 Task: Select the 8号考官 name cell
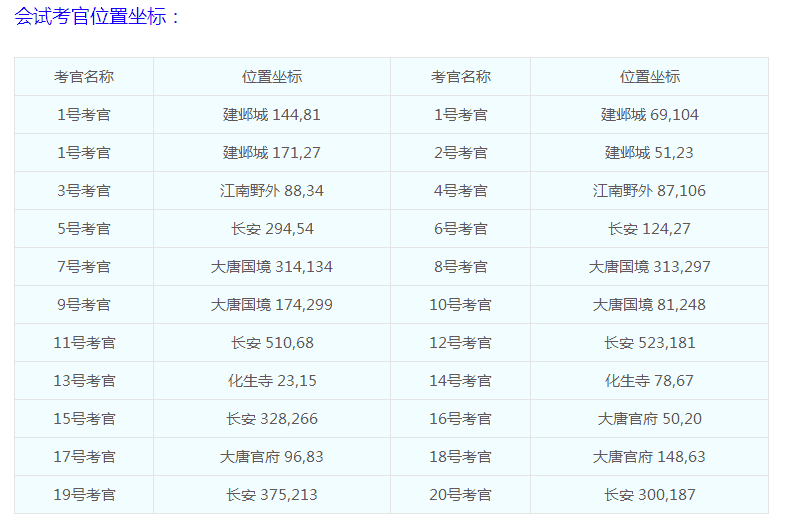click(x=460, y=267)
